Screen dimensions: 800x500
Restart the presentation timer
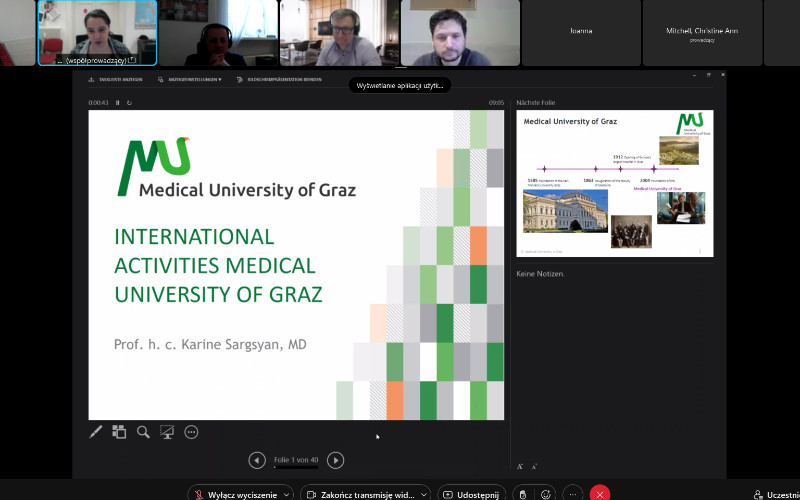click(x=129, y=102)
